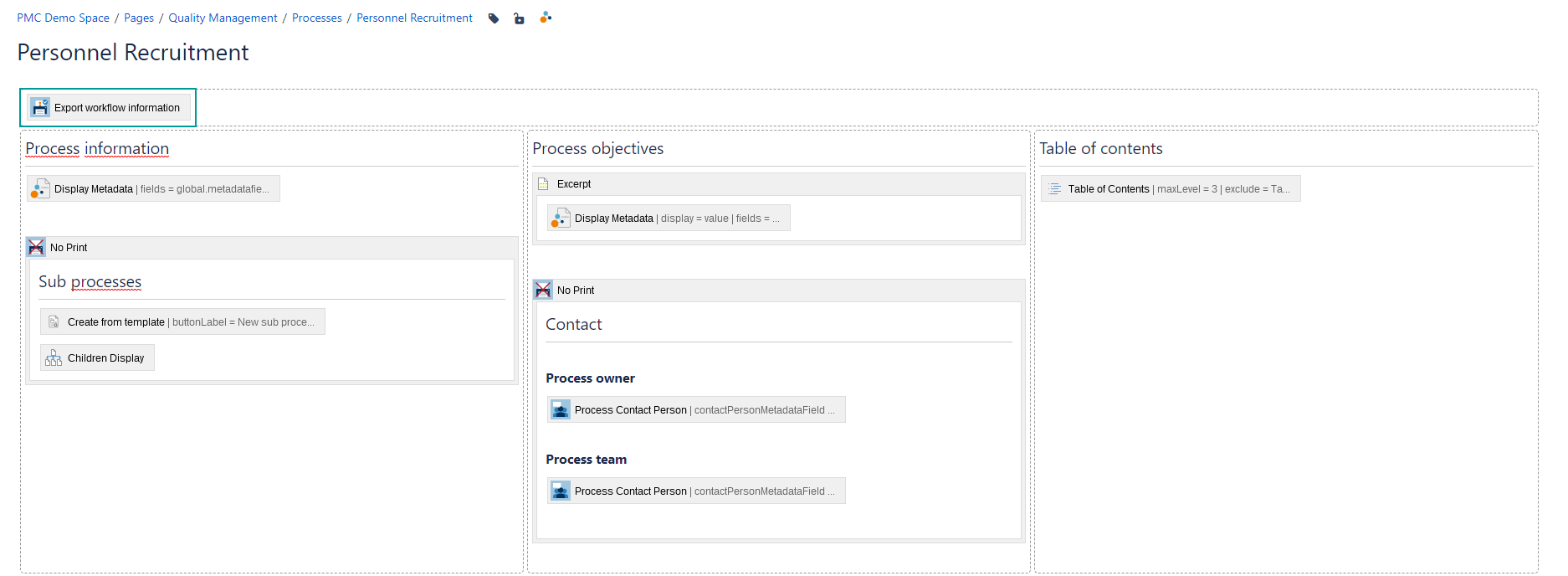Click the Table of contents heading
The height and width of the screenshot is (576, 1568).
coord(1100,148)
